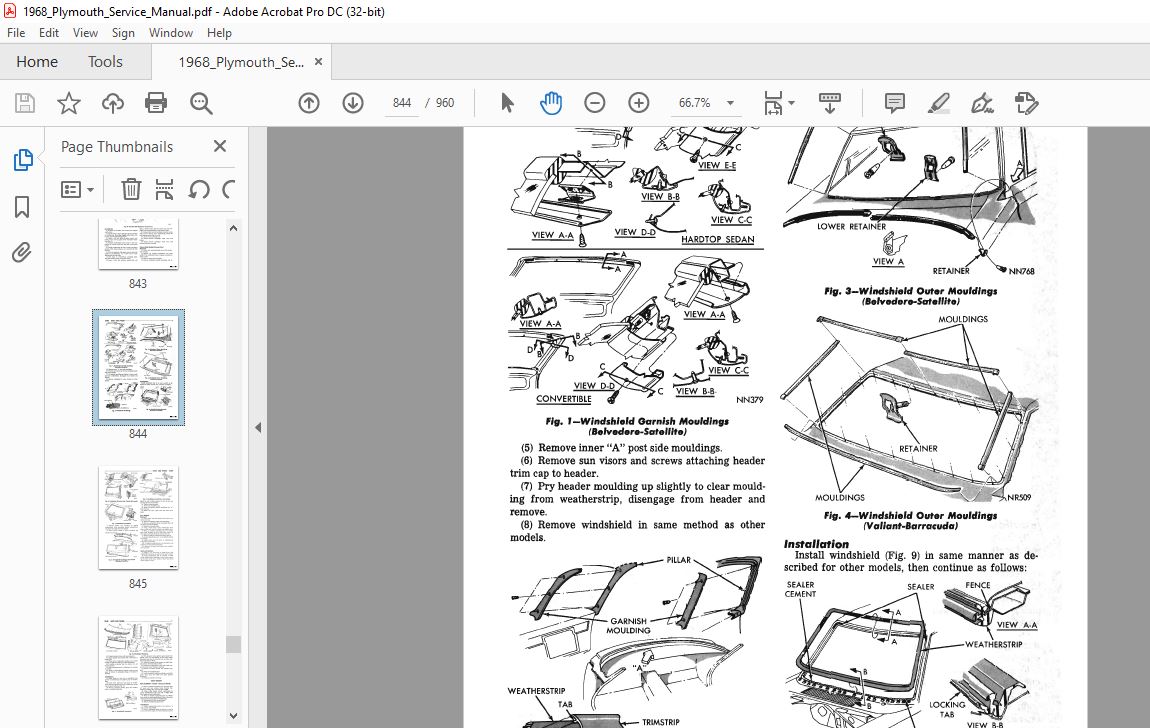This screenshot has height=728, width=1150.
Task: Click the Fig. 1 Windshield Garnish Mouldings caption
Action: tap(637, 426)
